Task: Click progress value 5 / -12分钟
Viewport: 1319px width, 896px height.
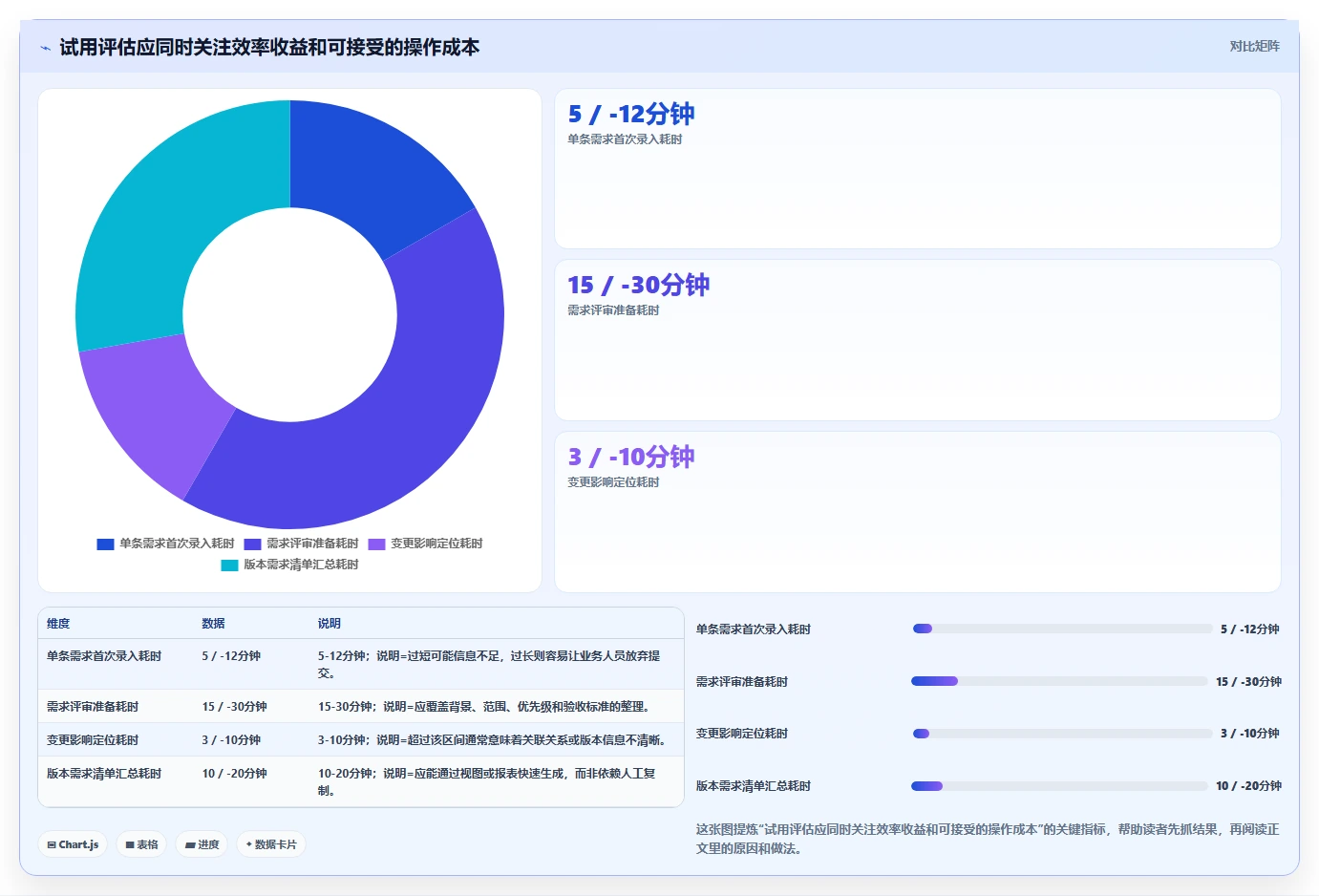Action: tap(1250, 629)
